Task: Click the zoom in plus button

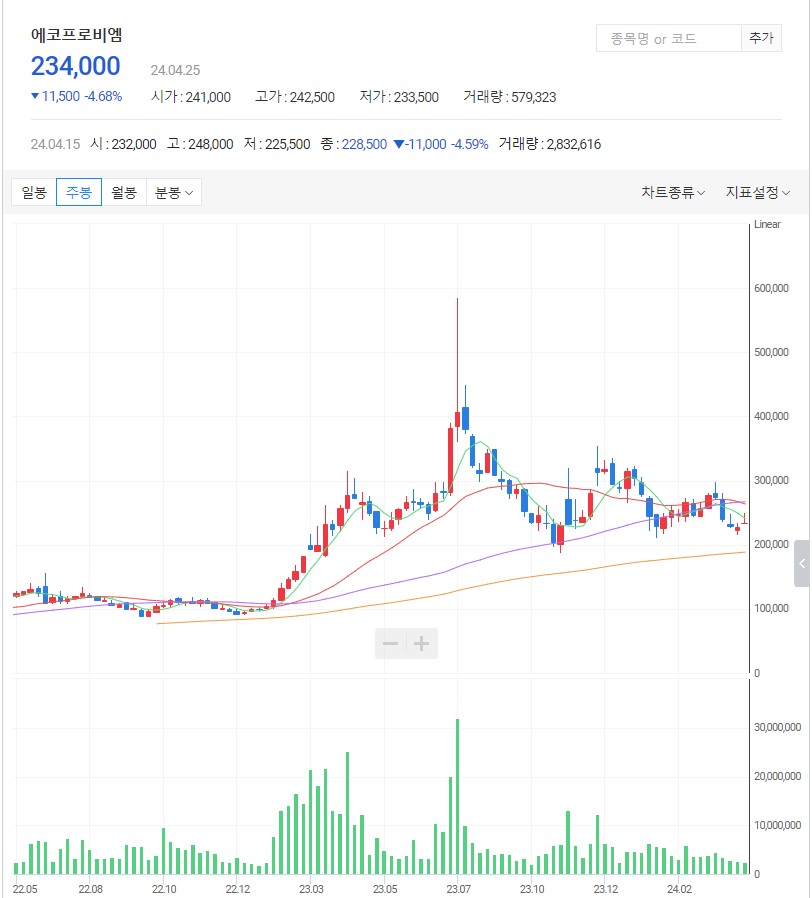Action: (x=423, y=643)
